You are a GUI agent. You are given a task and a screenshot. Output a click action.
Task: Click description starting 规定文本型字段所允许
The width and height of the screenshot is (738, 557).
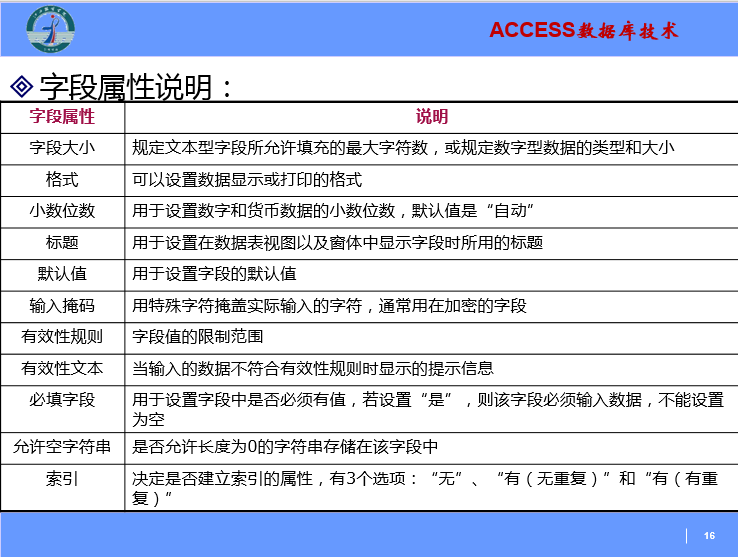pos(403,148)
